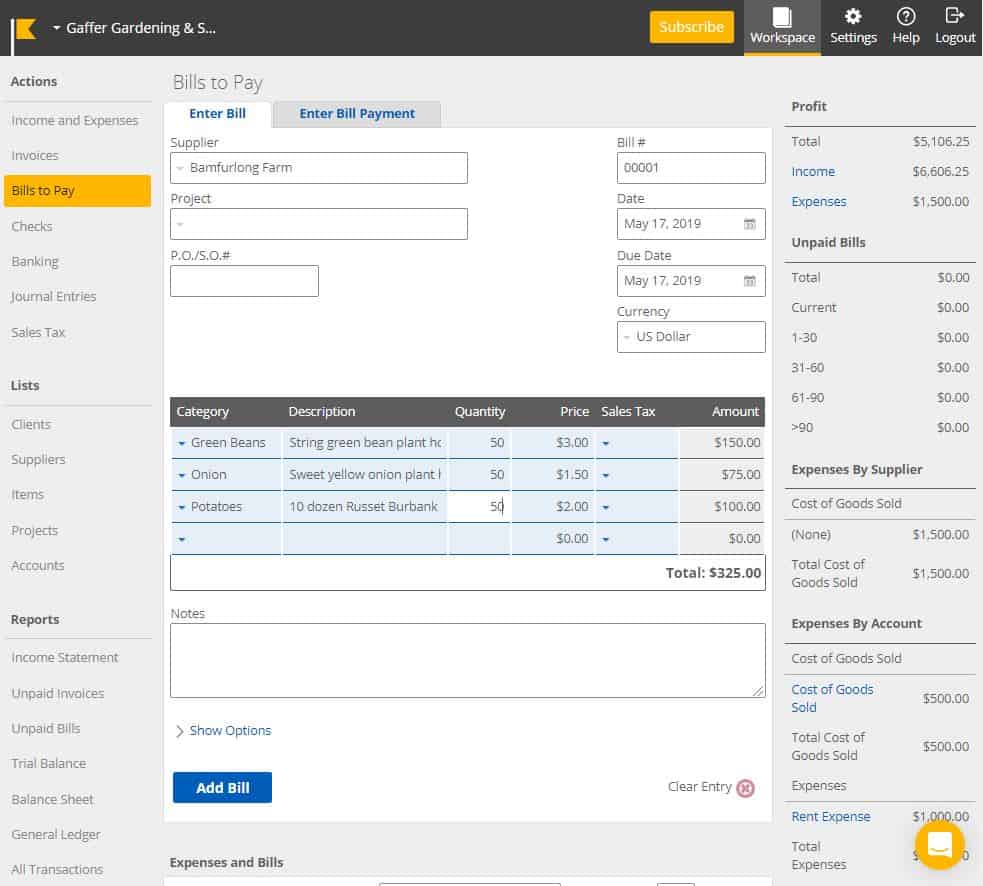
Task: Click description 'Sweet yellow onion plant'
Action: [364, 475]
